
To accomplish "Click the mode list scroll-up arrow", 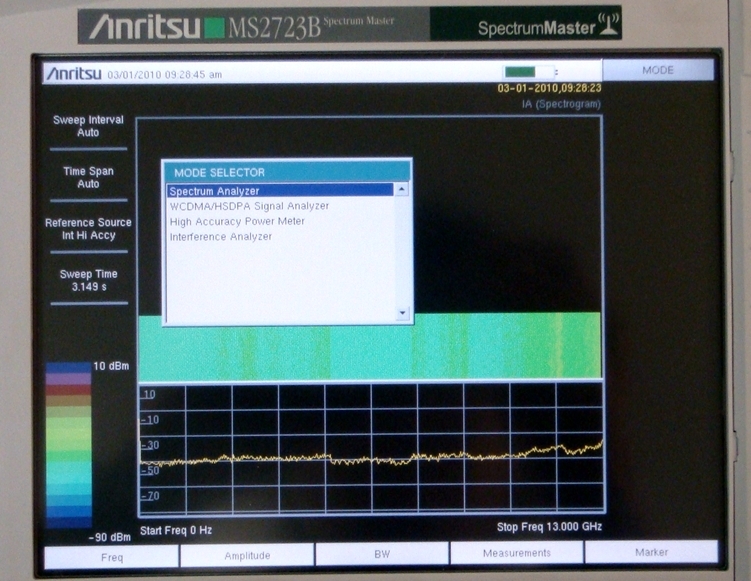I will 401,190.
